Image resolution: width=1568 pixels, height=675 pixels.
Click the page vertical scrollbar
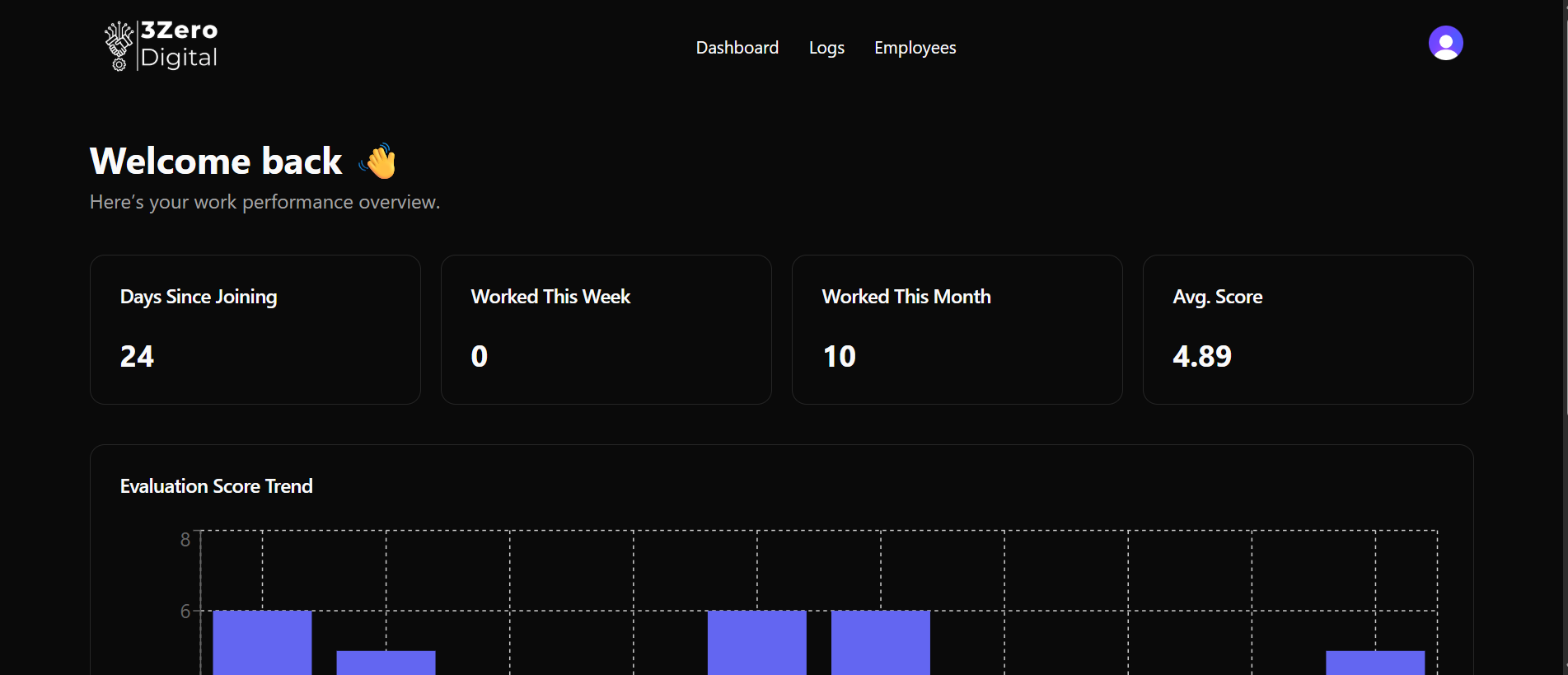click(x=1564, y=338)
